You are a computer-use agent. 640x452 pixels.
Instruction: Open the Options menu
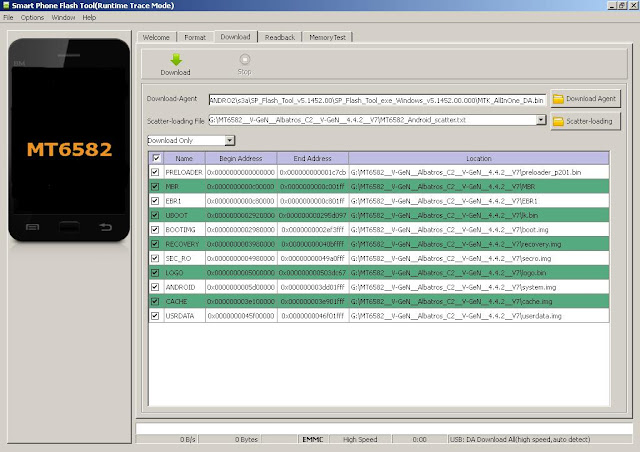click(32, 18)
